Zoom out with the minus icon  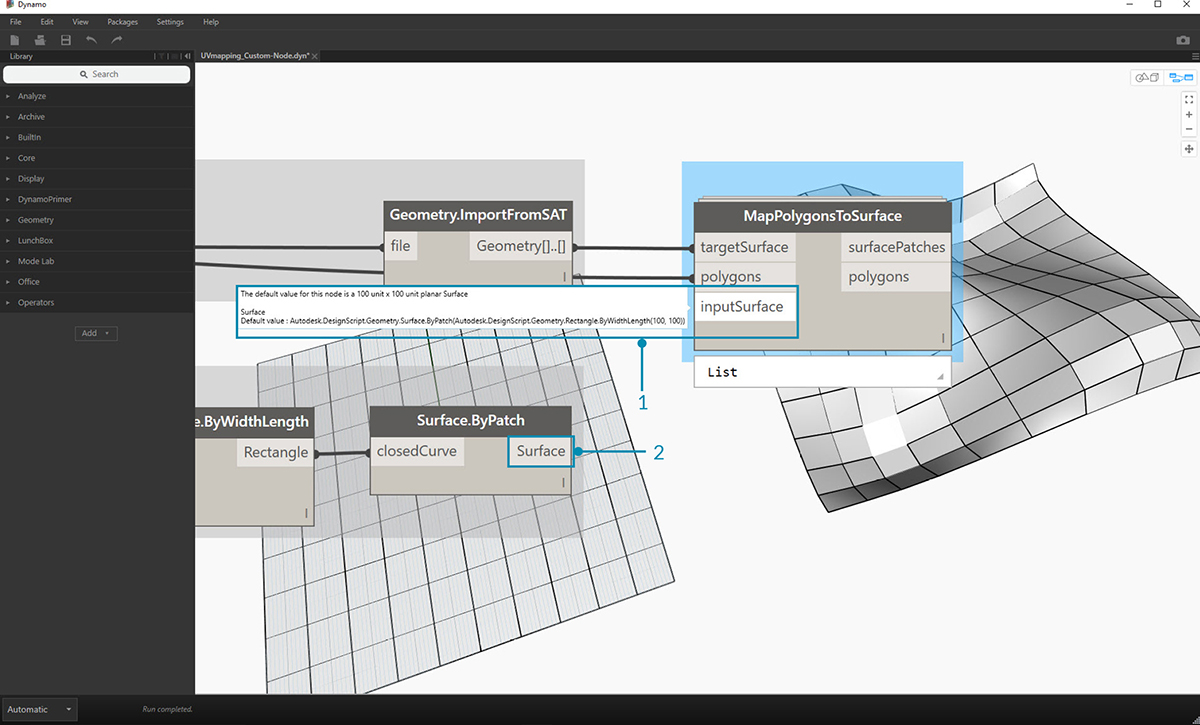pos(1189,129)
